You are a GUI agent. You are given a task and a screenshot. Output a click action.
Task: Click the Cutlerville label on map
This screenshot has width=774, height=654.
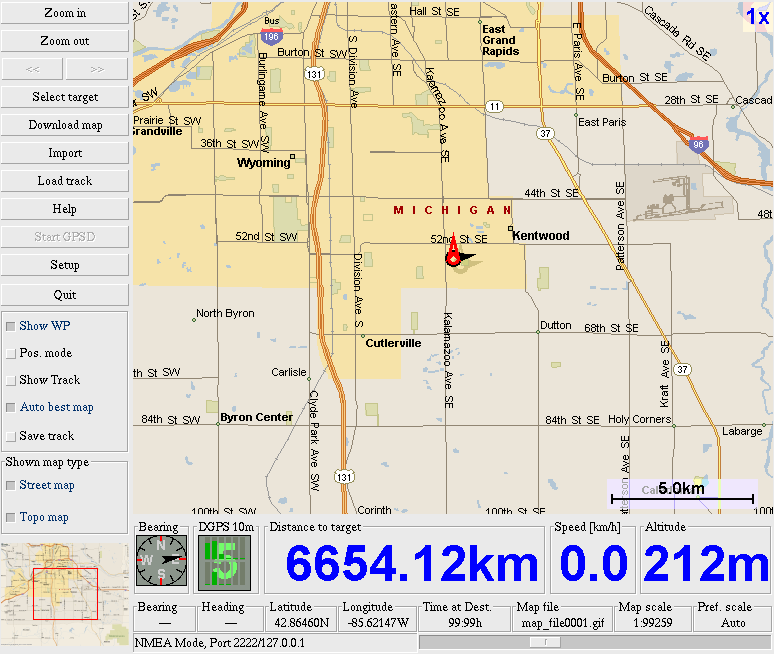[393, 343]
